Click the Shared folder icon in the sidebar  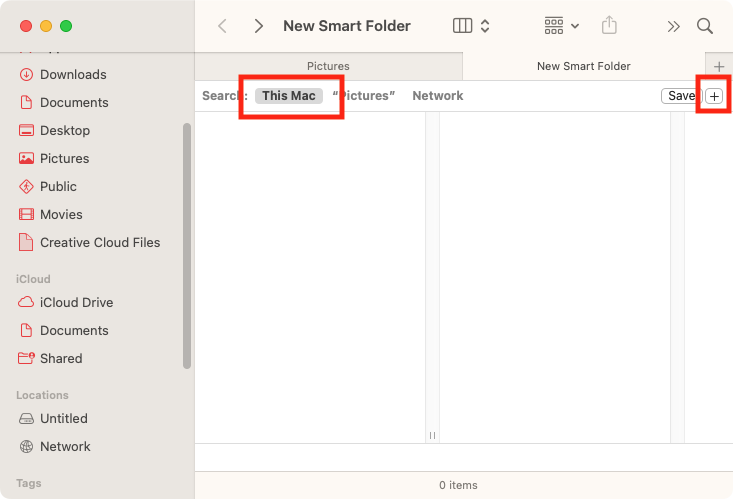26,358
